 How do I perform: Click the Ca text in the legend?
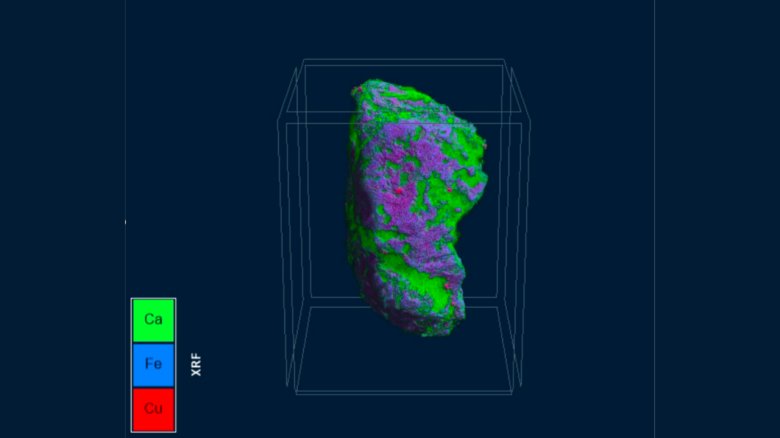153,319
